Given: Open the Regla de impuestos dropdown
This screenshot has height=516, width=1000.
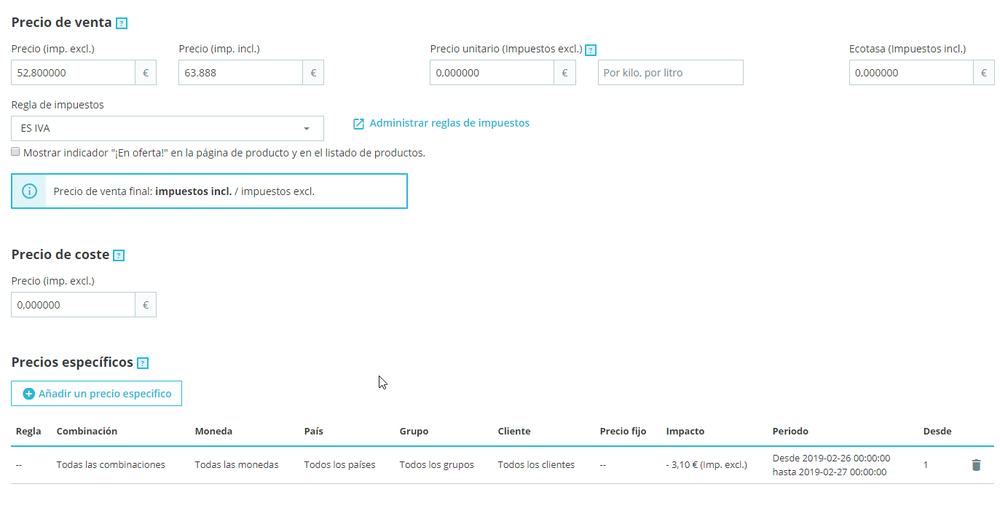Looking at the screenshot, I should point(167,128).
